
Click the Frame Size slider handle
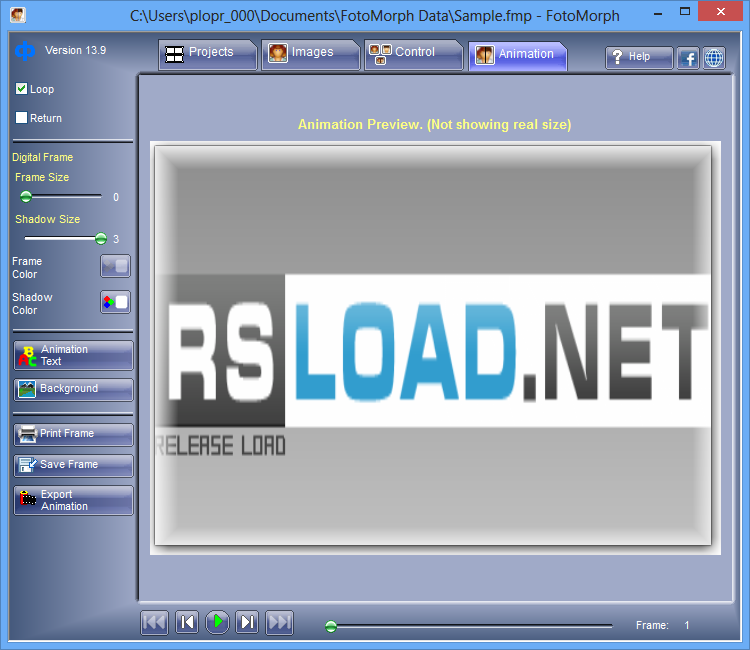[26, 196]
